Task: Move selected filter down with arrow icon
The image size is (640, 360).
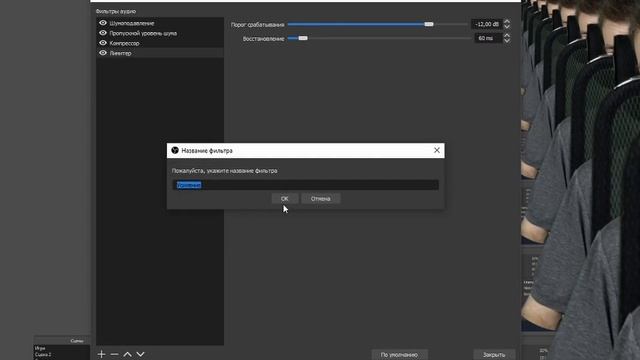Action: tap(140, 354)
